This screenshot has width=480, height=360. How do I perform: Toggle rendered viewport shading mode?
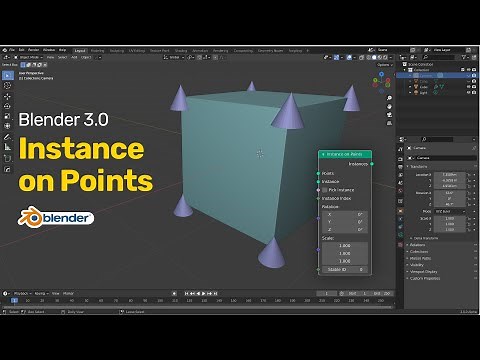[x=385, y=57]
